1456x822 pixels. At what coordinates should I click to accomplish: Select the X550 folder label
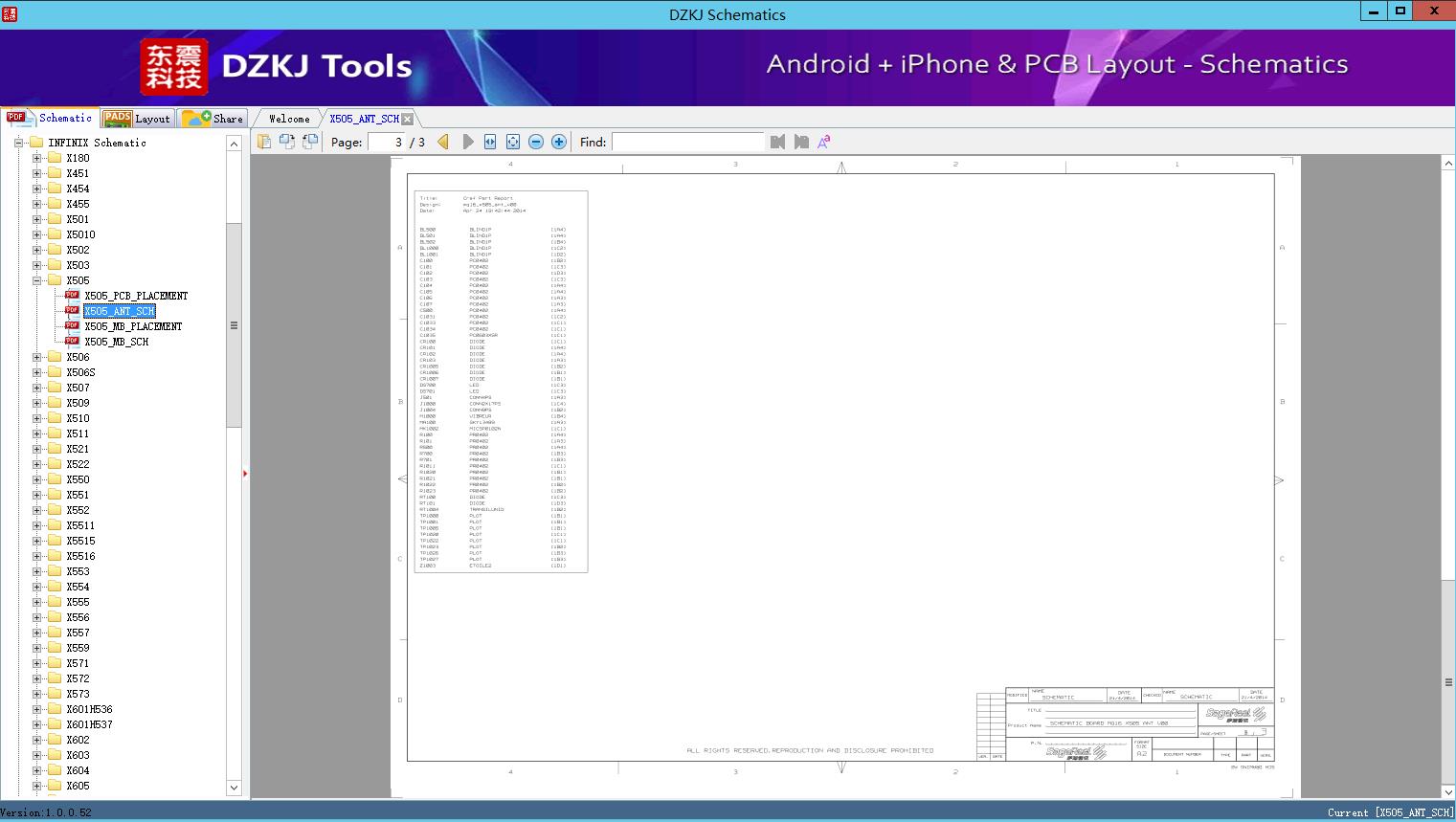tap(78, 479)
